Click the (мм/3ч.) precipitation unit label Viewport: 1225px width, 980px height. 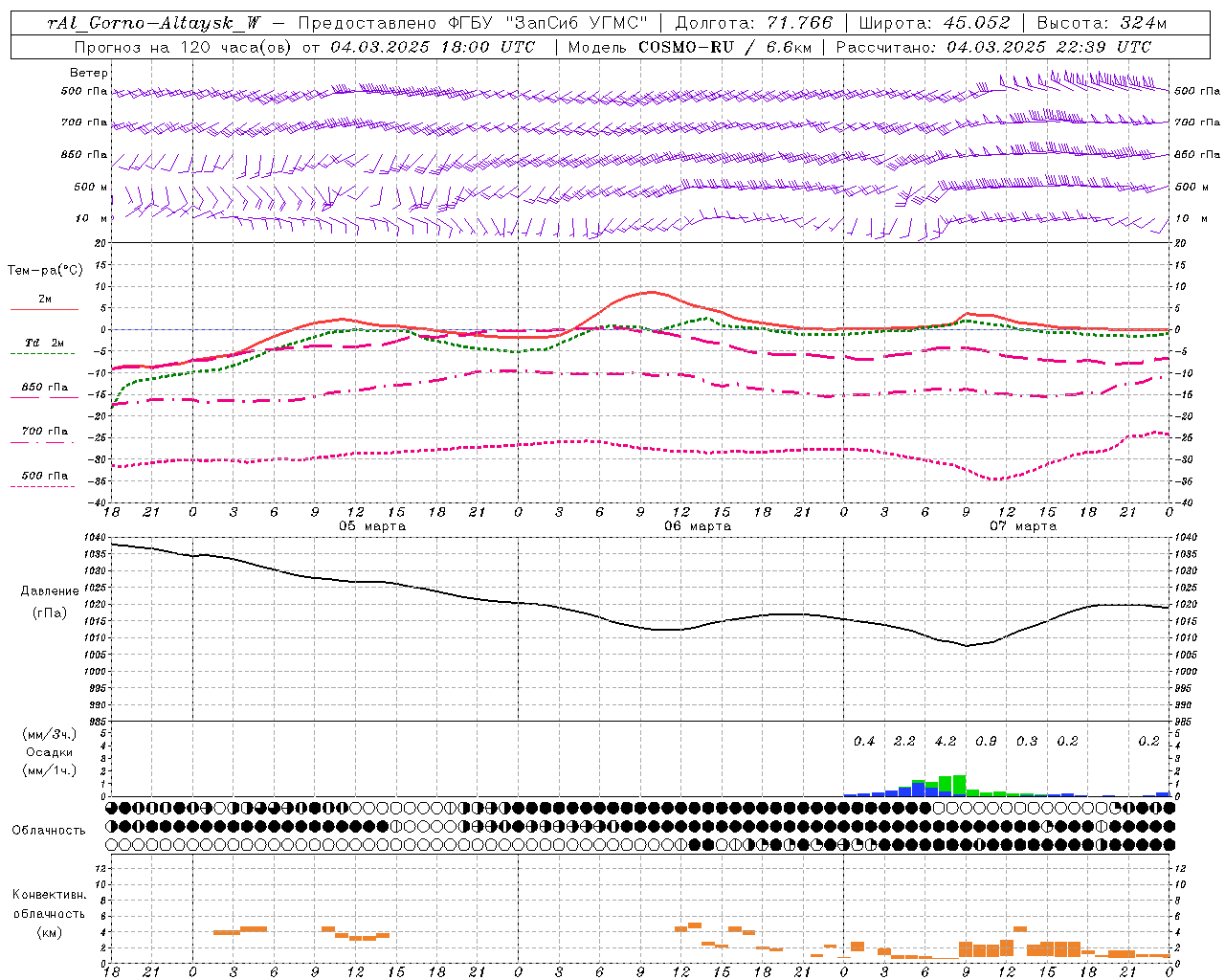(x=50, y=734)
